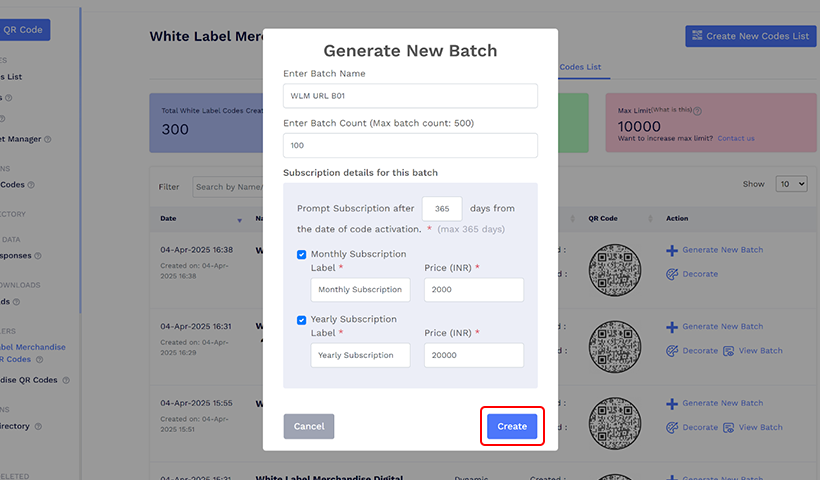Click the Create New Codes List icon
The width and height of the screenshot is (820, 480).
pyautogui.click(x=697, y=36)
